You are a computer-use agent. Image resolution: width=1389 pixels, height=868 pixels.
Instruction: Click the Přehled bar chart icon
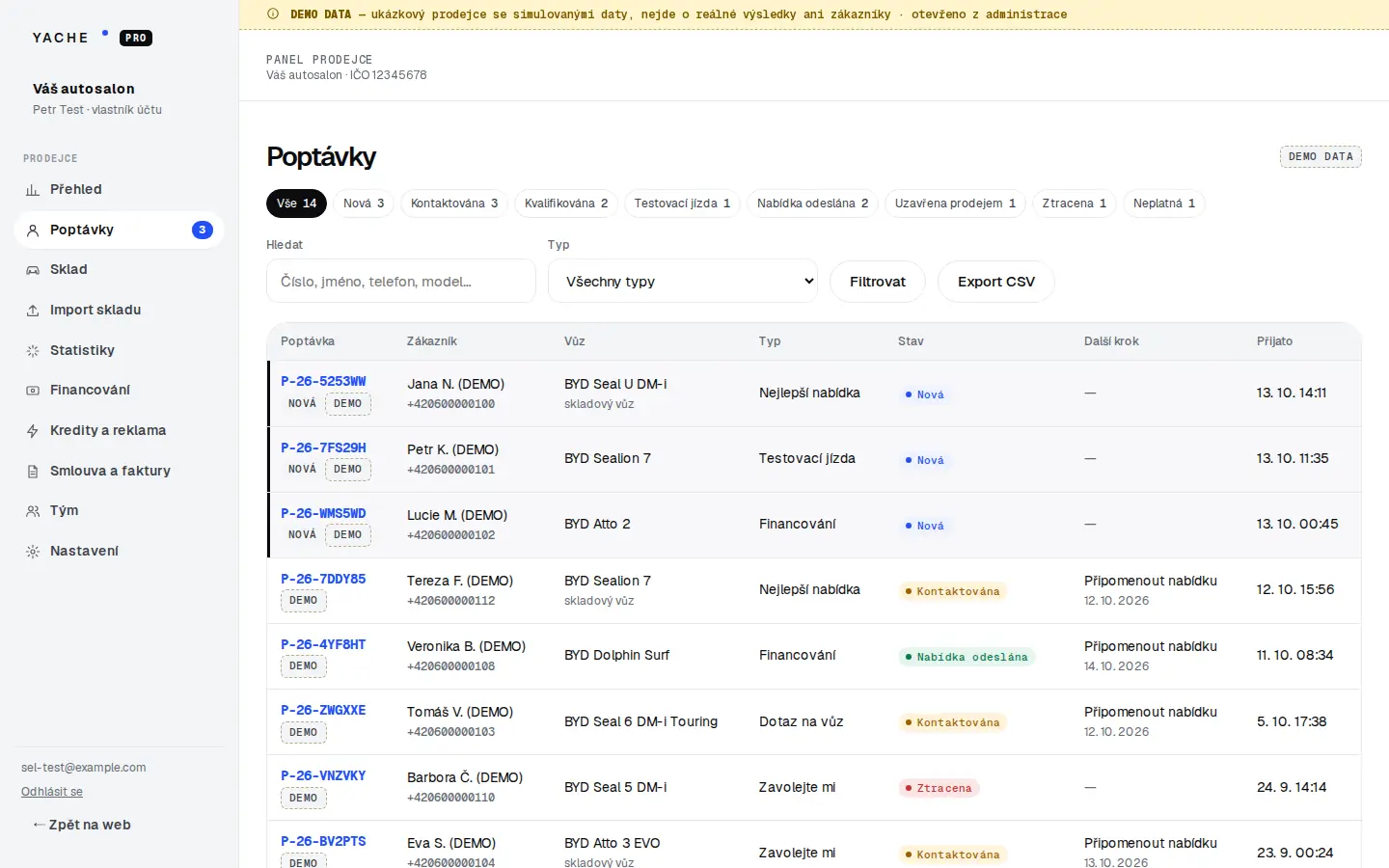tap(33, 190)
